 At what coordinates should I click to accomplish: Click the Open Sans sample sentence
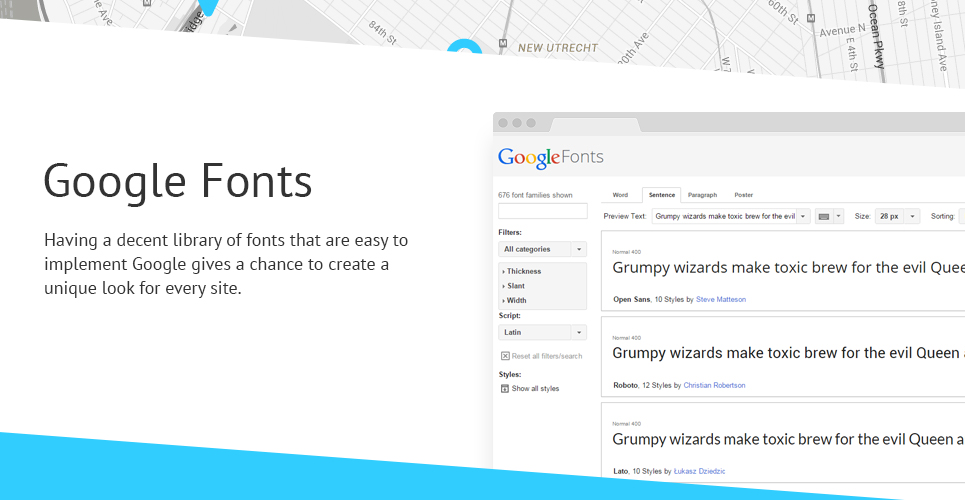point(788,268)
